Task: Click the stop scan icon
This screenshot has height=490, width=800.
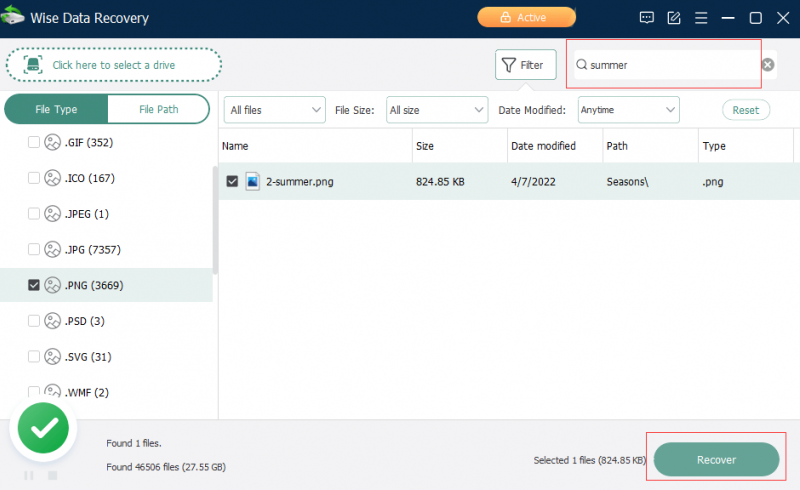Action: [x=53, y=476]
